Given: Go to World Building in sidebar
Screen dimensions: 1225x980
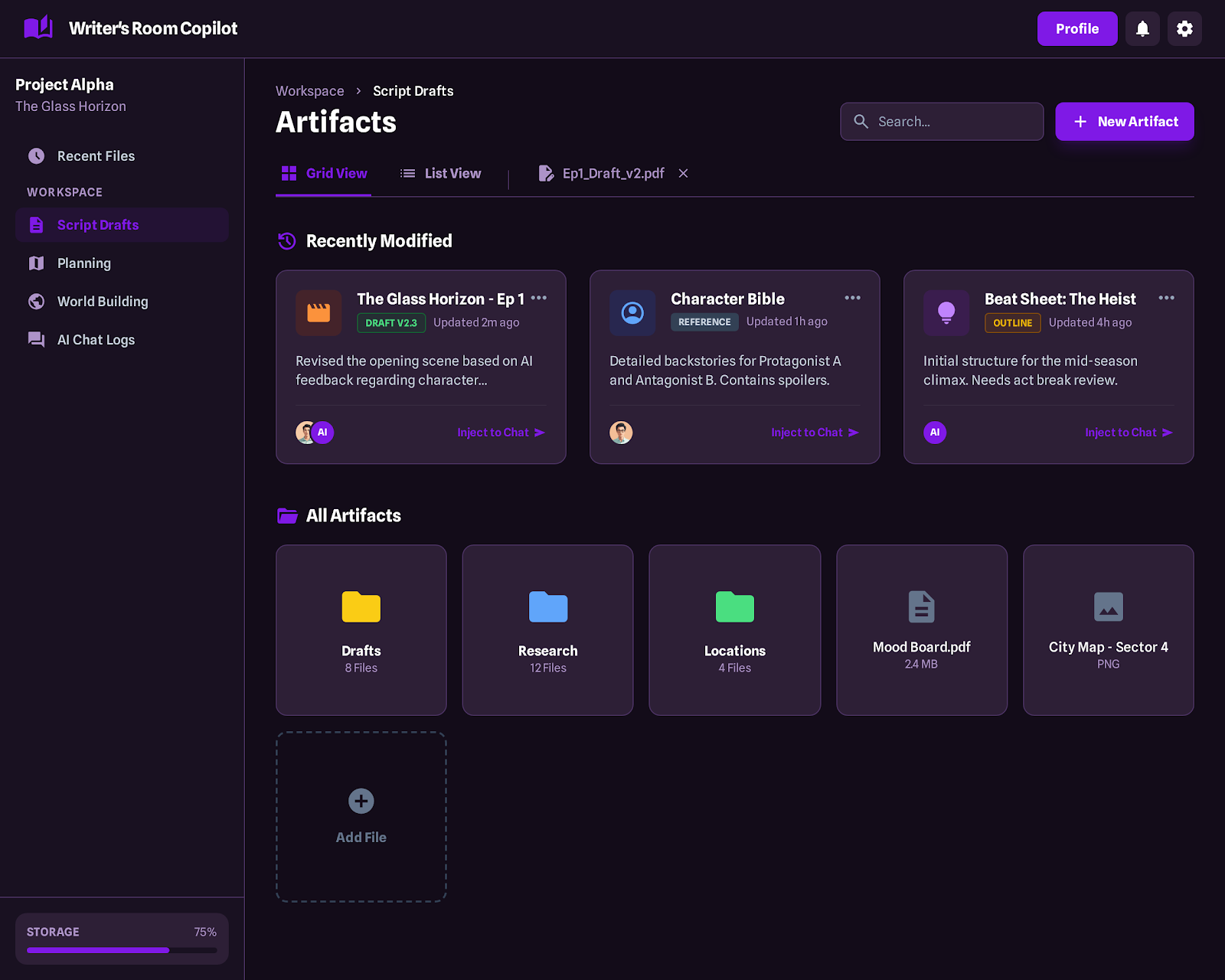Looking at the screenshot, I should [103, 302].
